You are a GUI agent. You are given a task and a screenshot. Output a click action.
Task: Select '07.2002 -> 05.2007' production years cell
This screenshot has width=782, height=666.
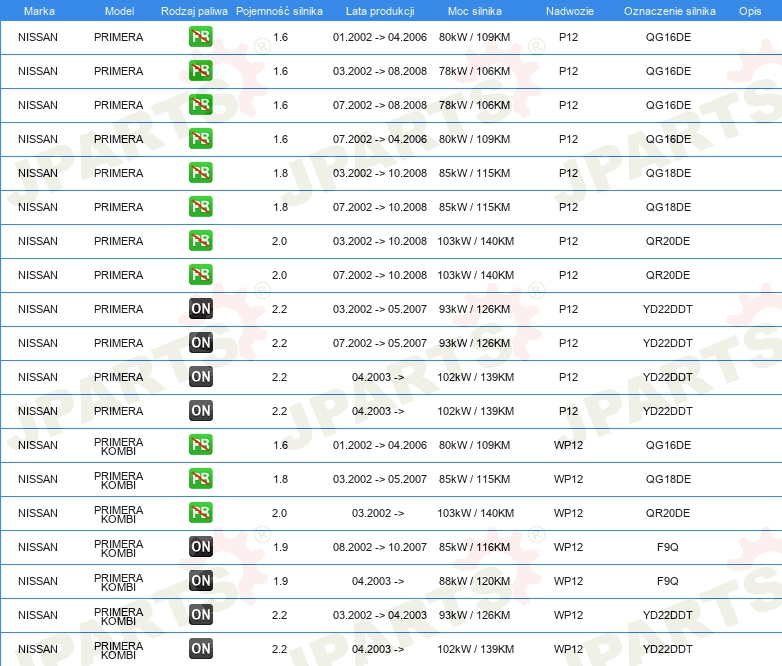[380, 343]
